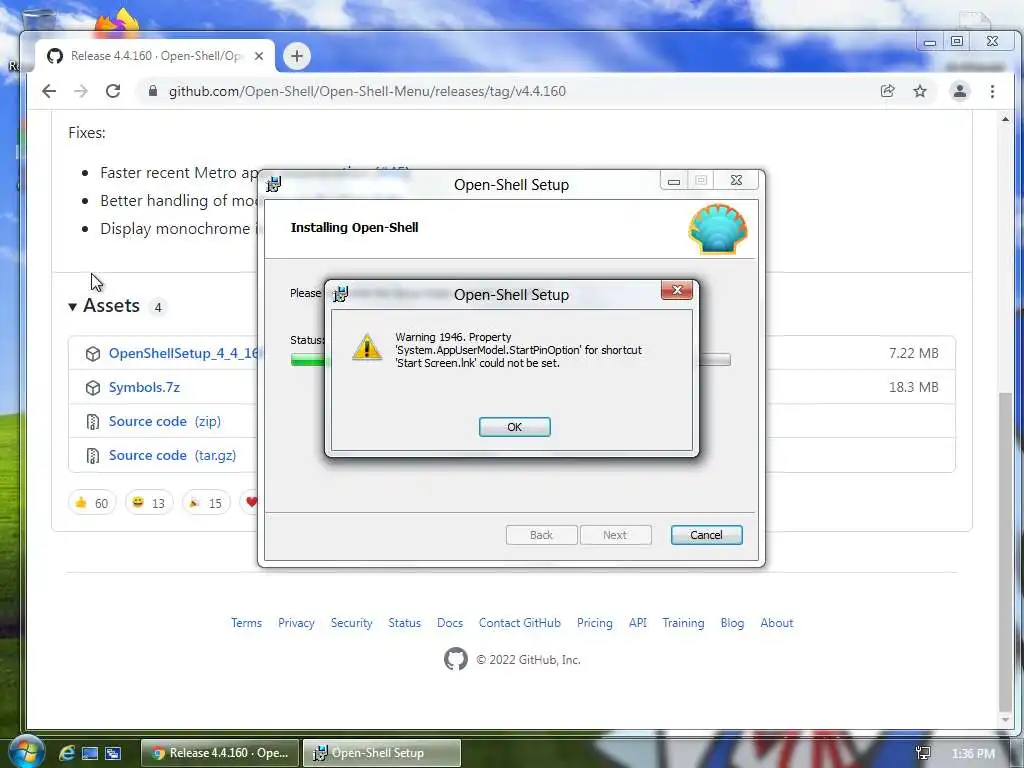
Task: Click the 7.22 MB file size
Action: coord(914,353)
